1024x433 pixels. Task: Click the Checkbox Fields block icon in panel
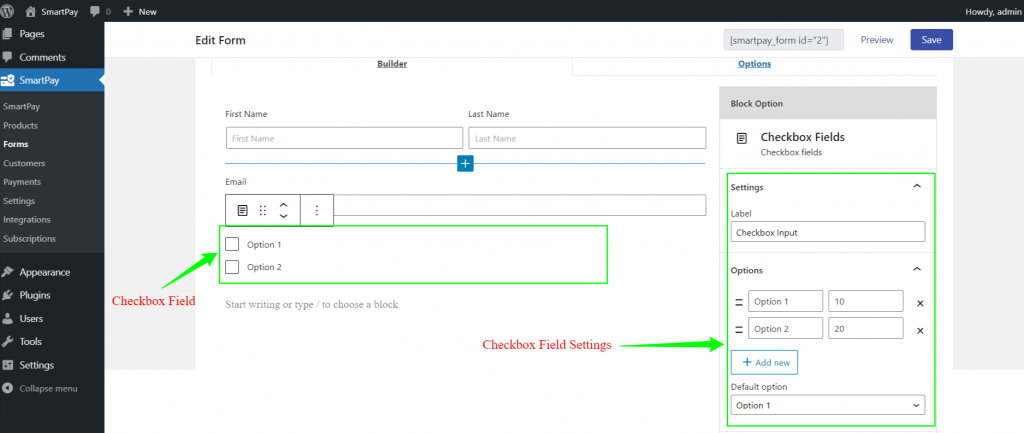point(741,138)
